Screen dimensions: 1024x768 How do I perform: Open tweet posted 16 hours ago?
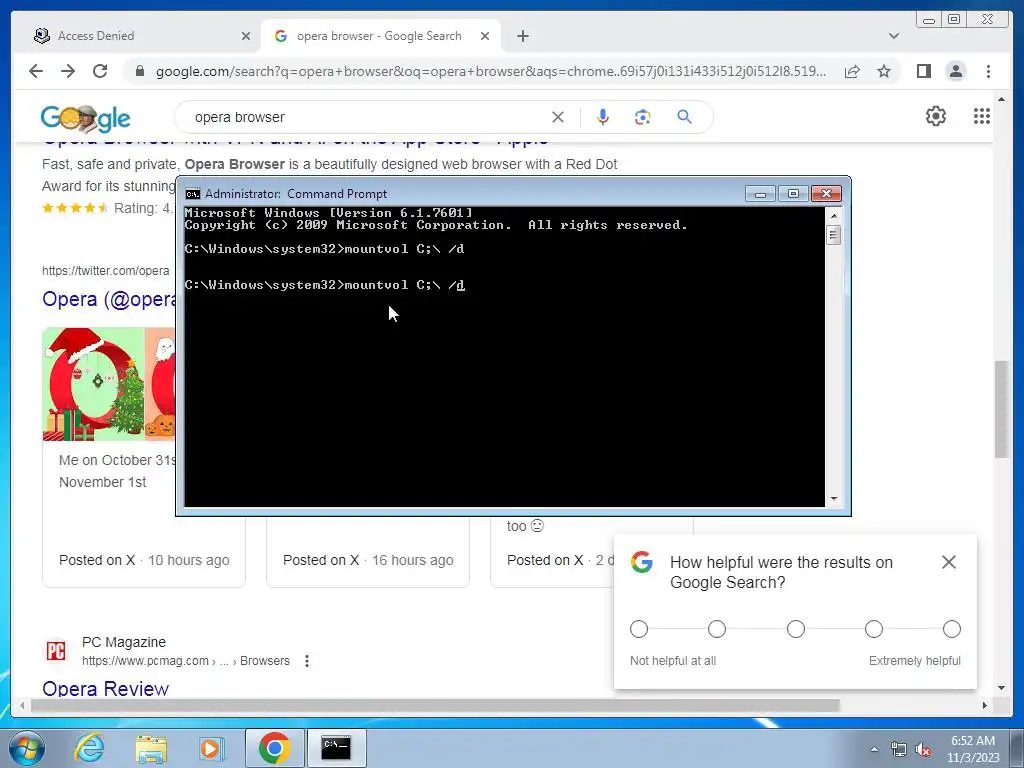368,560
